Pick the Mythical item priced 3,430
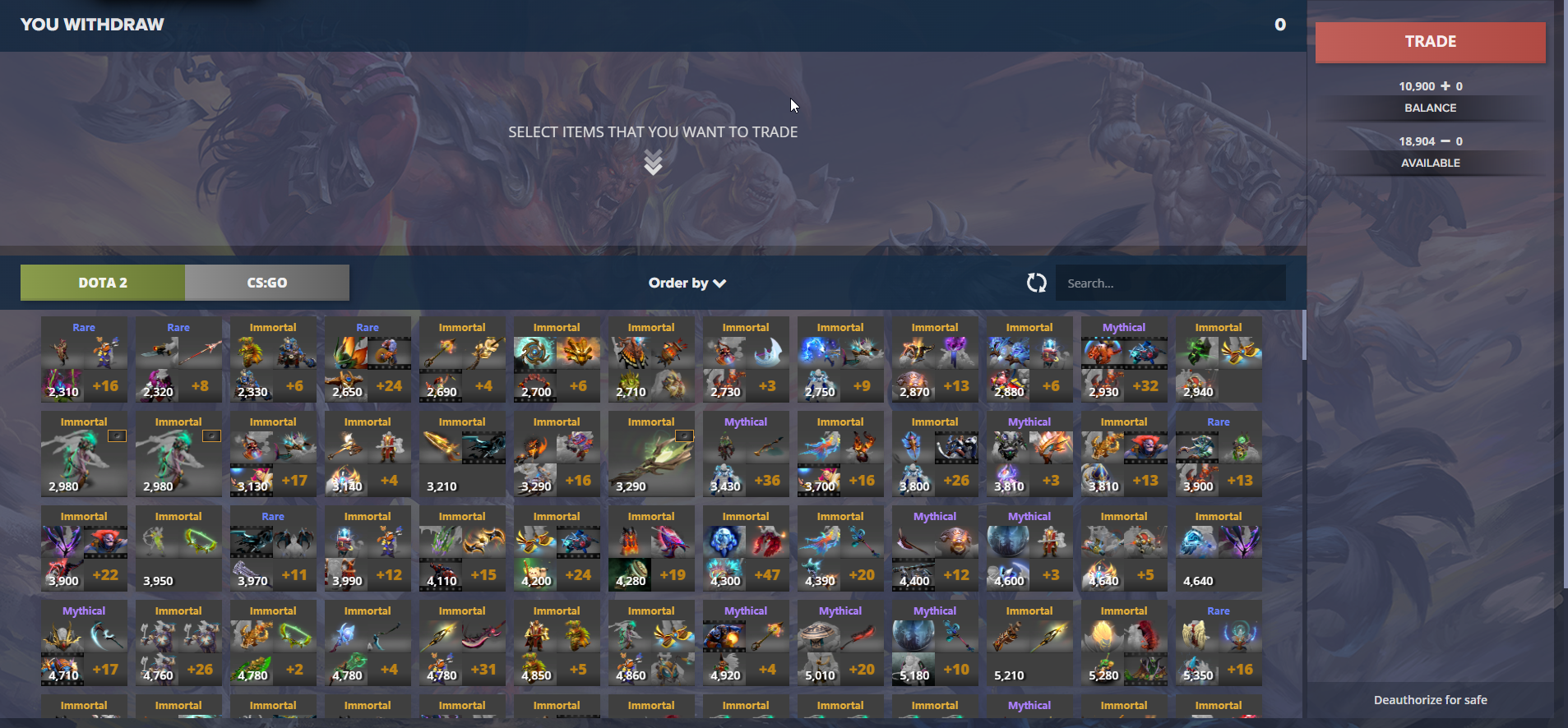 click(746, 454)
